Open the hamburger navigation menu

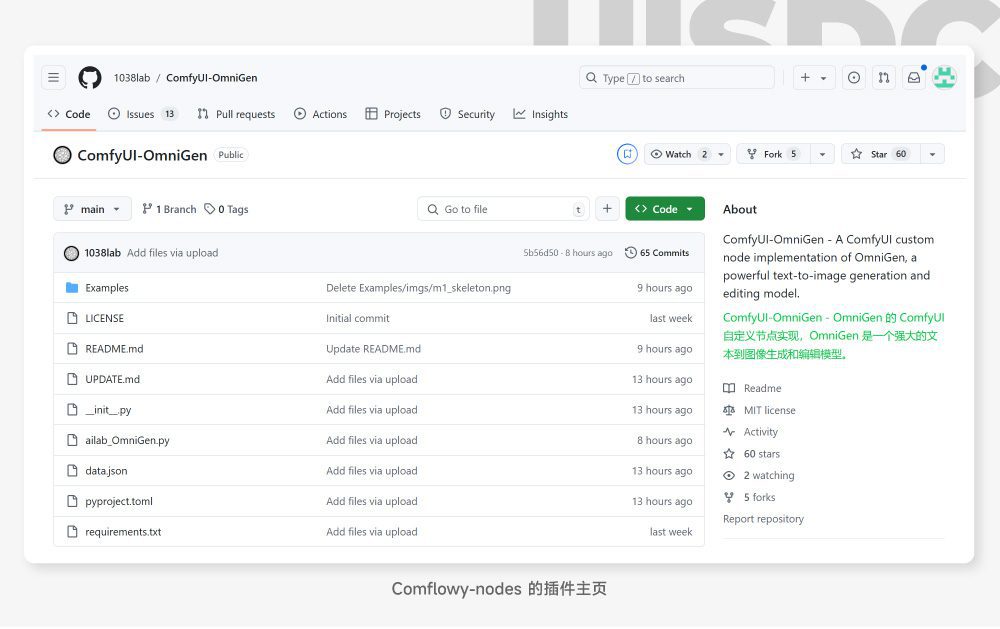point(54,78)
